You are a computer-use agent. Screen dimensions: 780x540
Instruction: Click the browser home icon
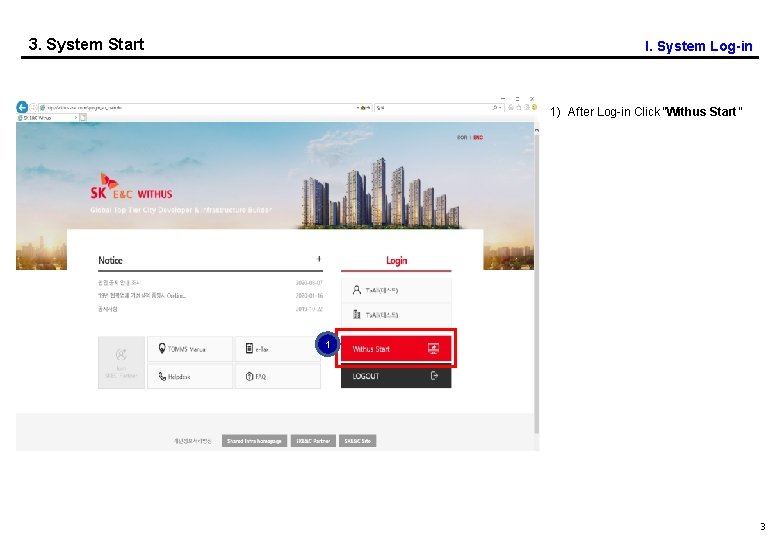pos(511,107)
